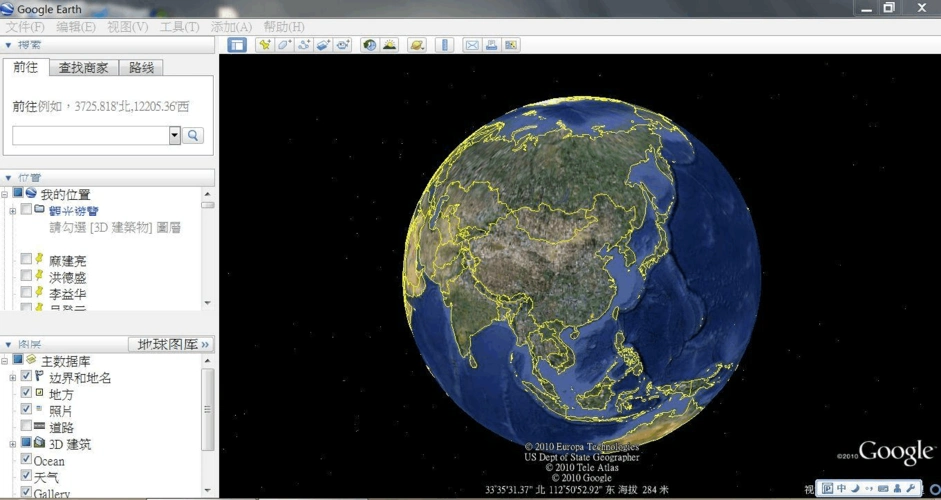
Task: Select the Add Polygon tool
Action: coord(284,44)
